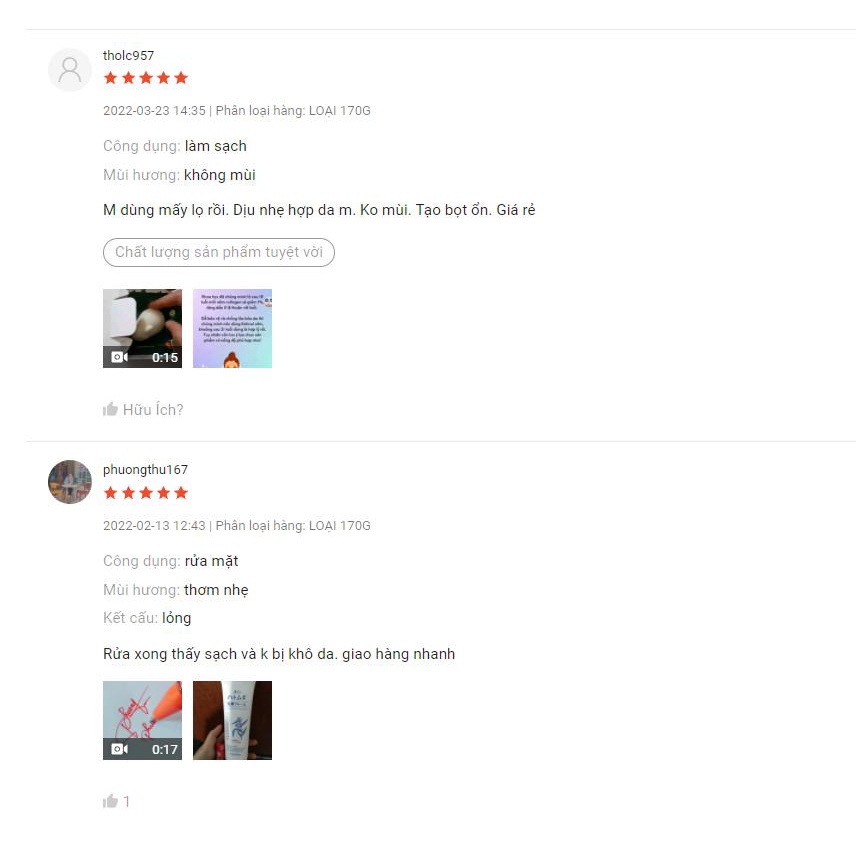Click tholc957's five-star rating
Image resolution: width=856 pixels, height=856 pixels.
point(146,78)
